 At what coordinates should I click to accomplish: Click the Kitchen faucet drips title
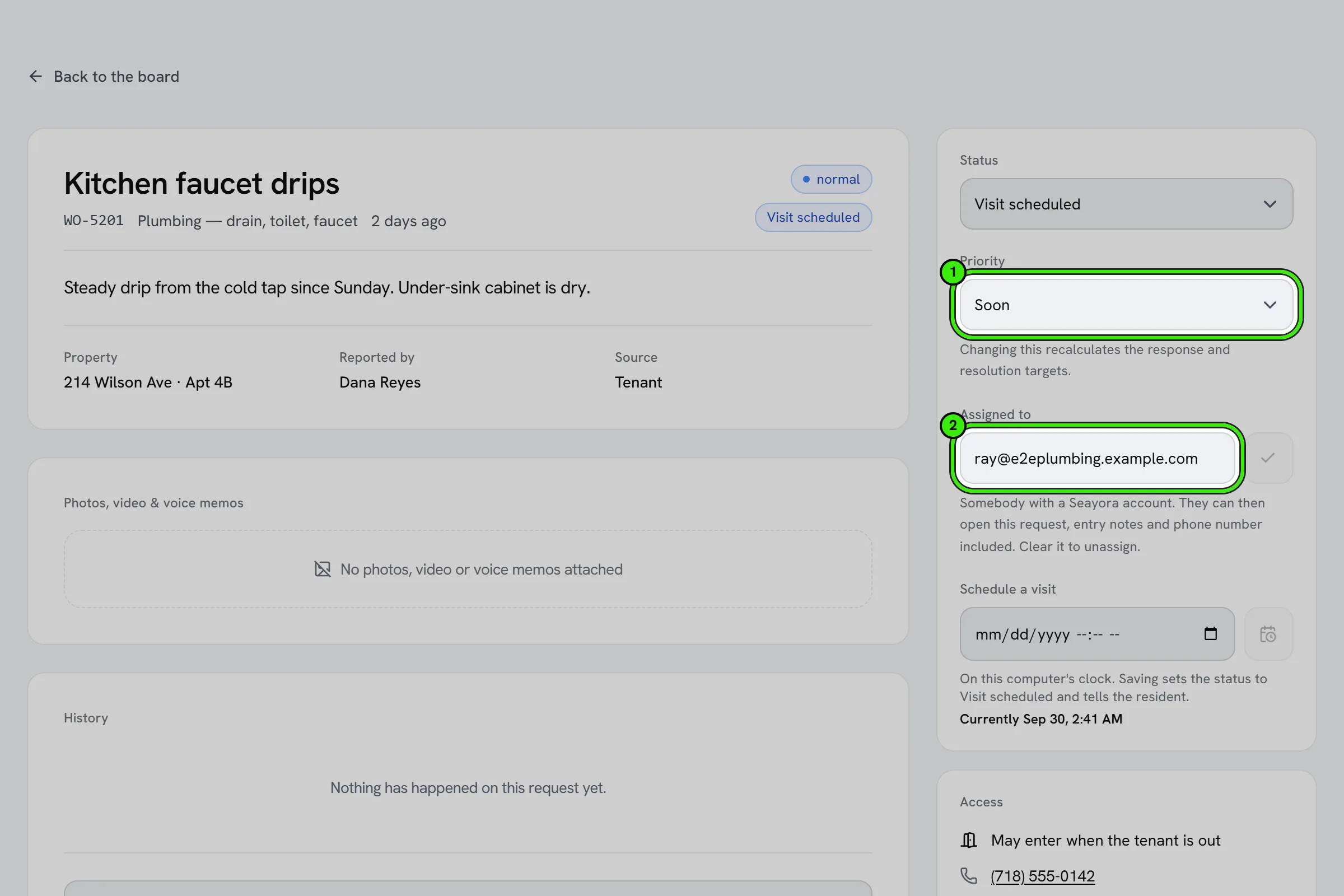tap(202, 184)
